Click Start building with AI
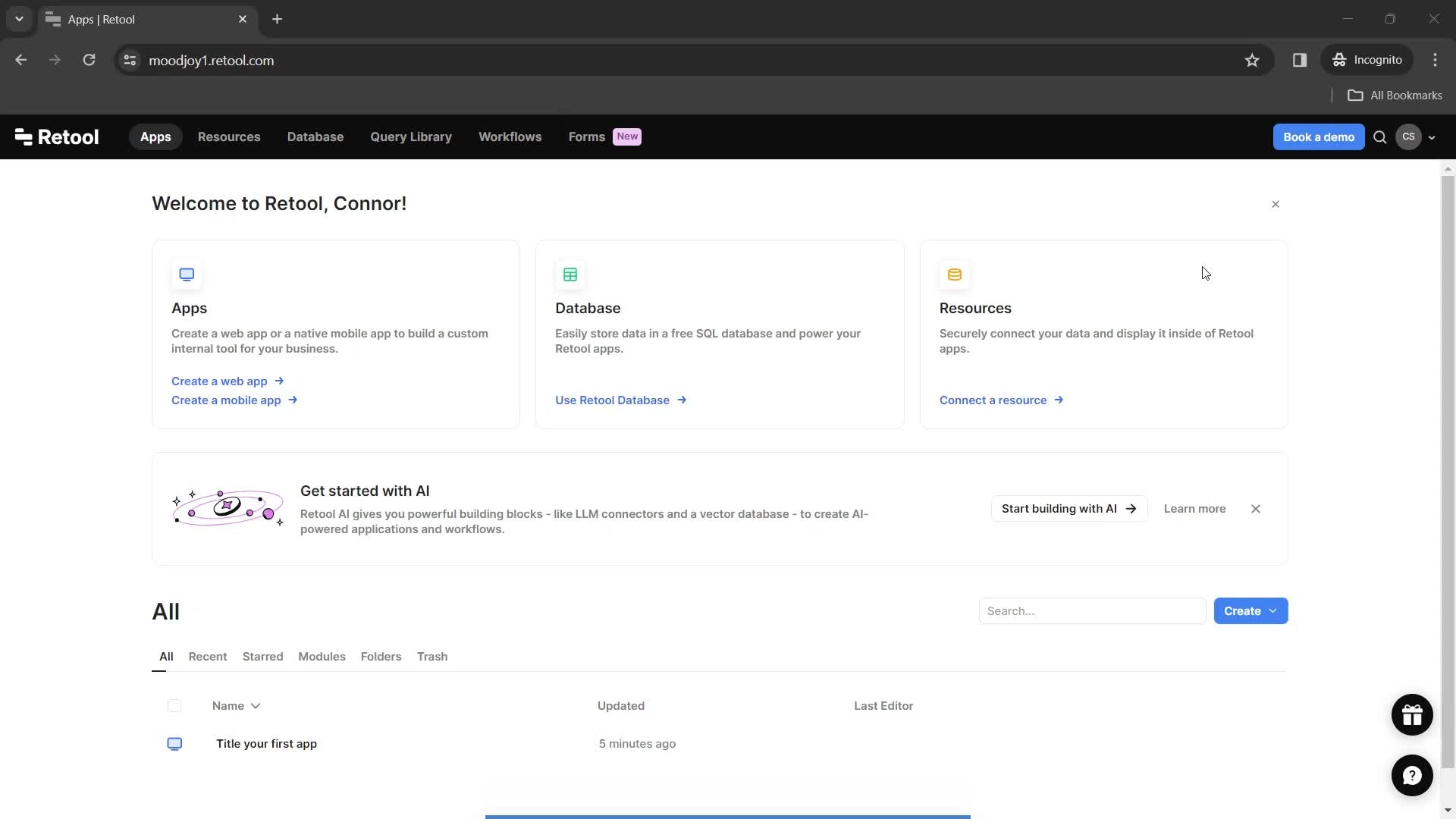The width and height of the screenshot is (1456, 819). click(x=1069, y=508)
